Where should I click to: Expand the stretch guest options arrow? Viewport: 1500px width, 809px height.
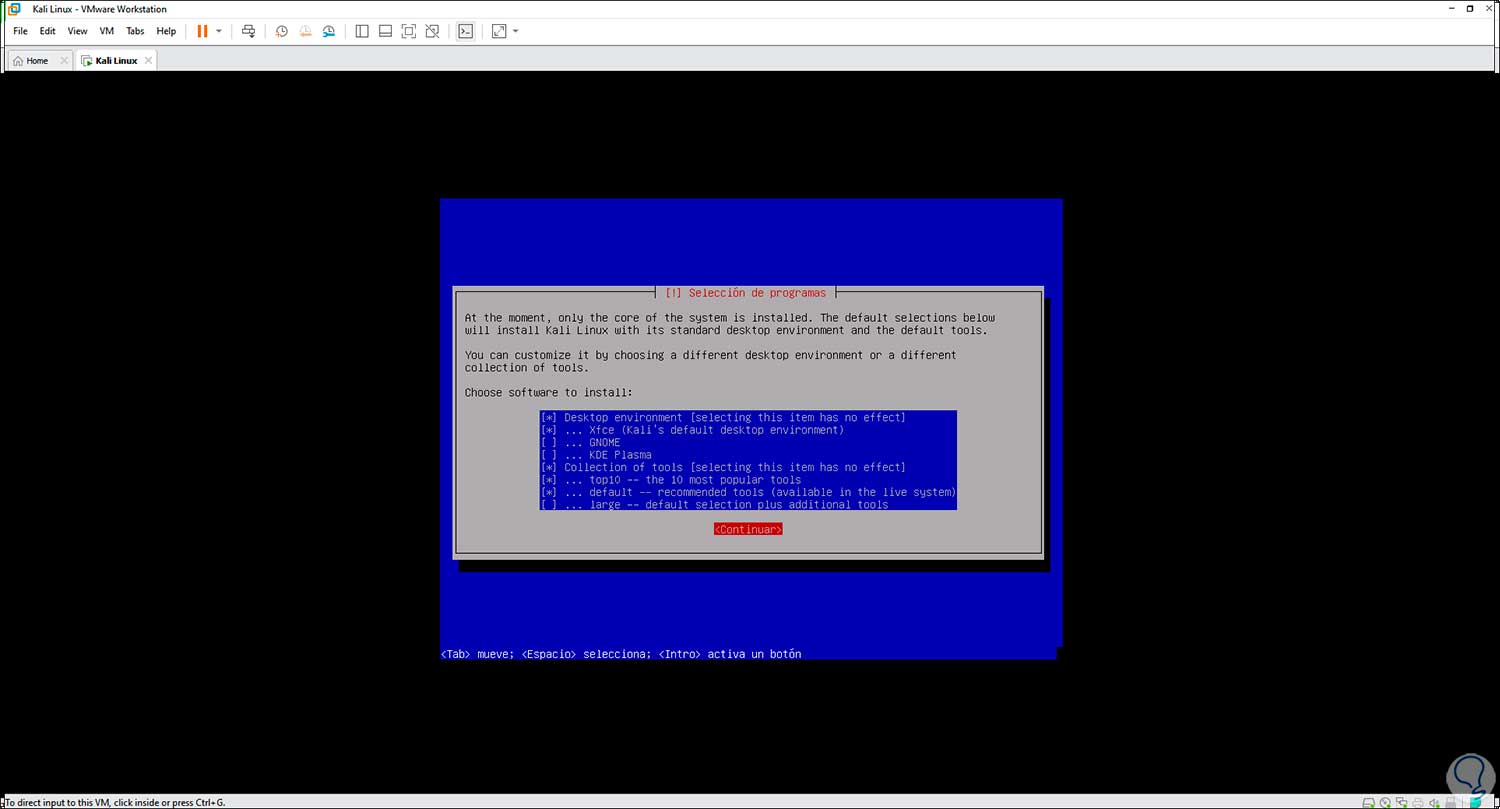pyautogui.click(x=516, y=31)
